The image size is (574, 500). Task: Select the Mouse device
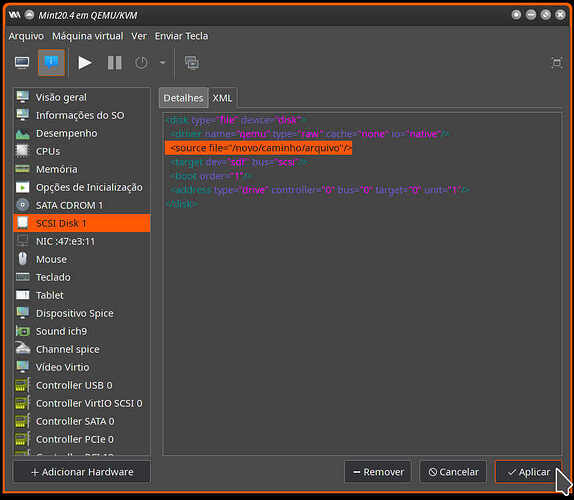82,259
